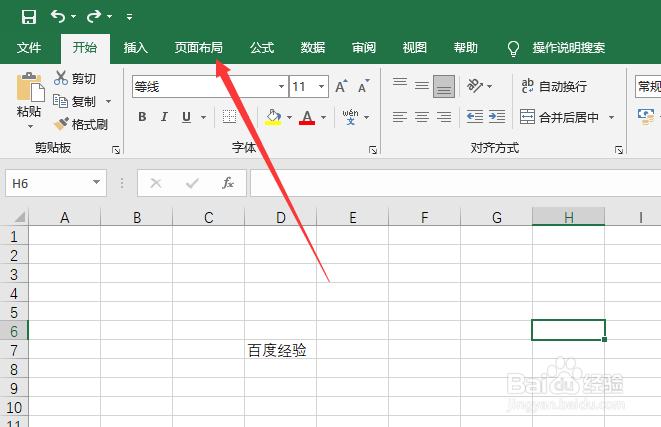Open the 公式 ribbon tab

point(262,48)
